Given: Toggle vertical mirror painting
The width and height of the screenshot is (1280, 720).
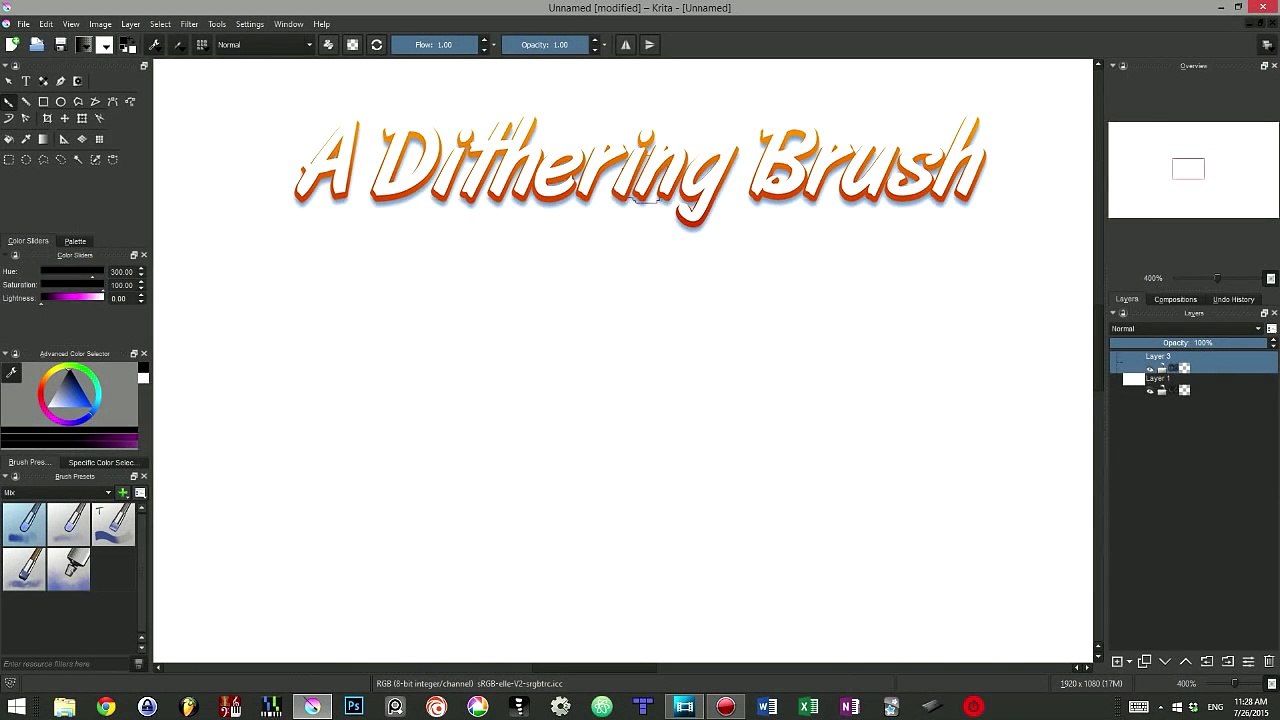Looking at the screenshot, I should (649, 44).
